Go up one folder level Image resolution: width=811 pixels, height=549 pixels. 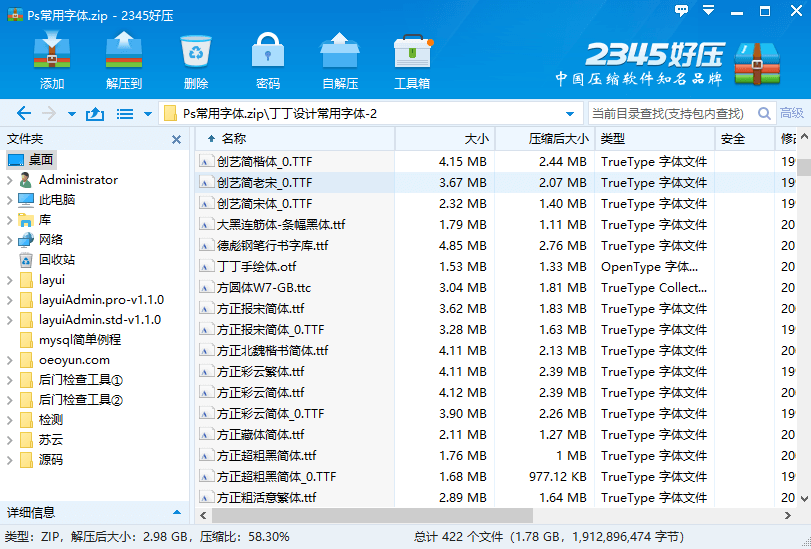pyautogui.click(x=95, y=114)
